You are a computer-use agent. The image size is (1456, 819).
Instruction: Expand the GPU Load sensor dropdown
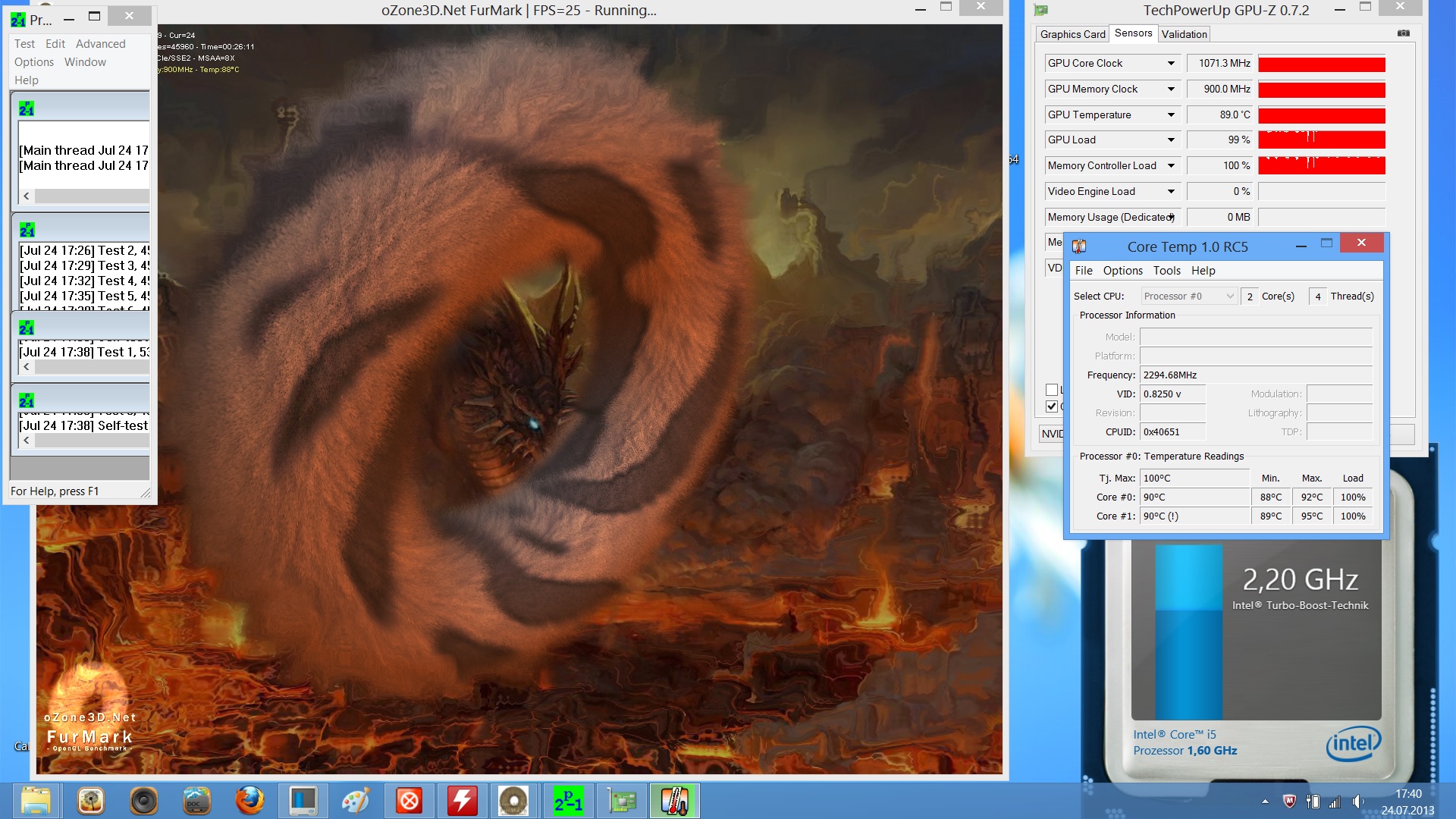(x=1171, y=140)
